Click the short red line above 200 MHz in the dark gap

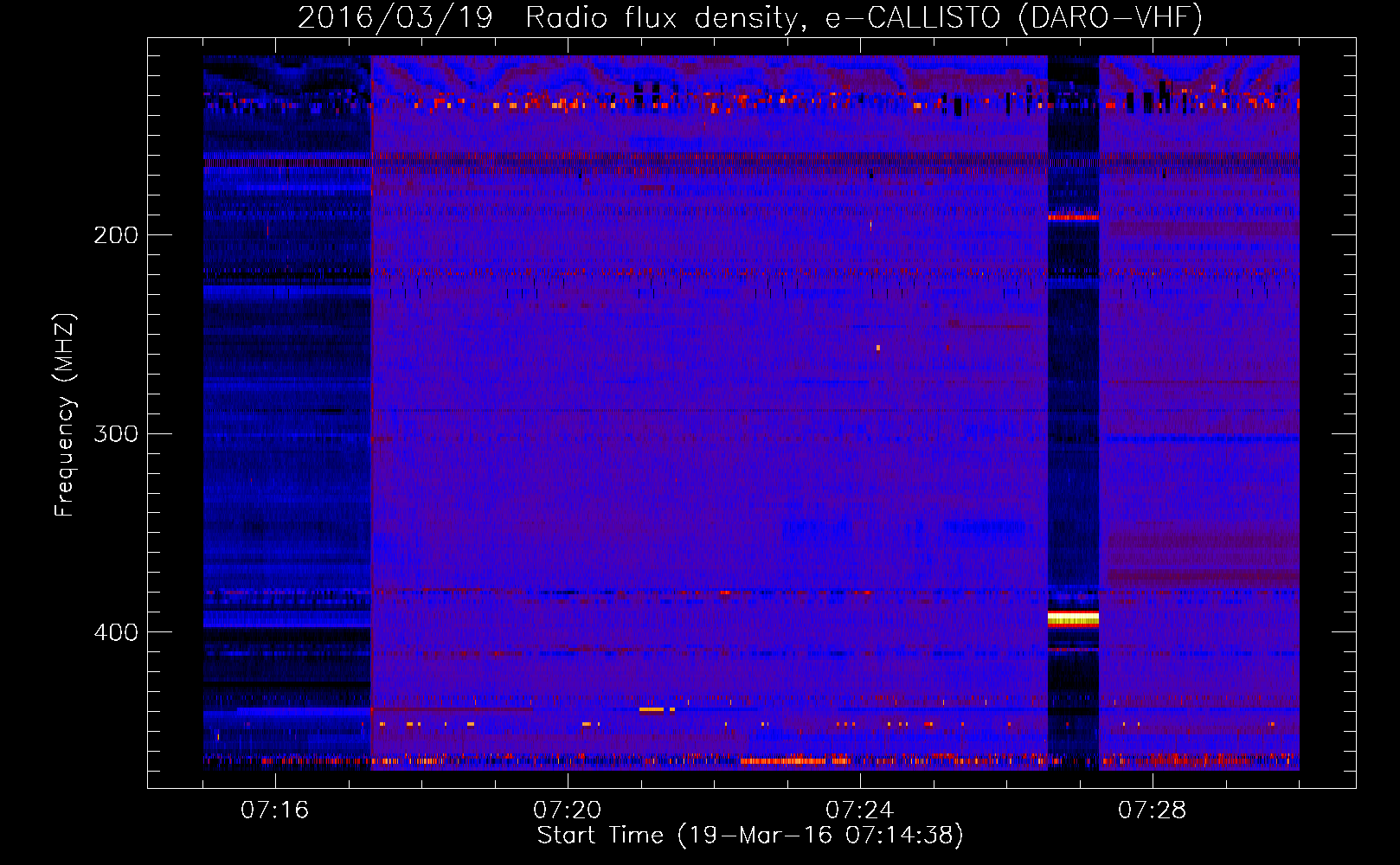coord(1073,217)
